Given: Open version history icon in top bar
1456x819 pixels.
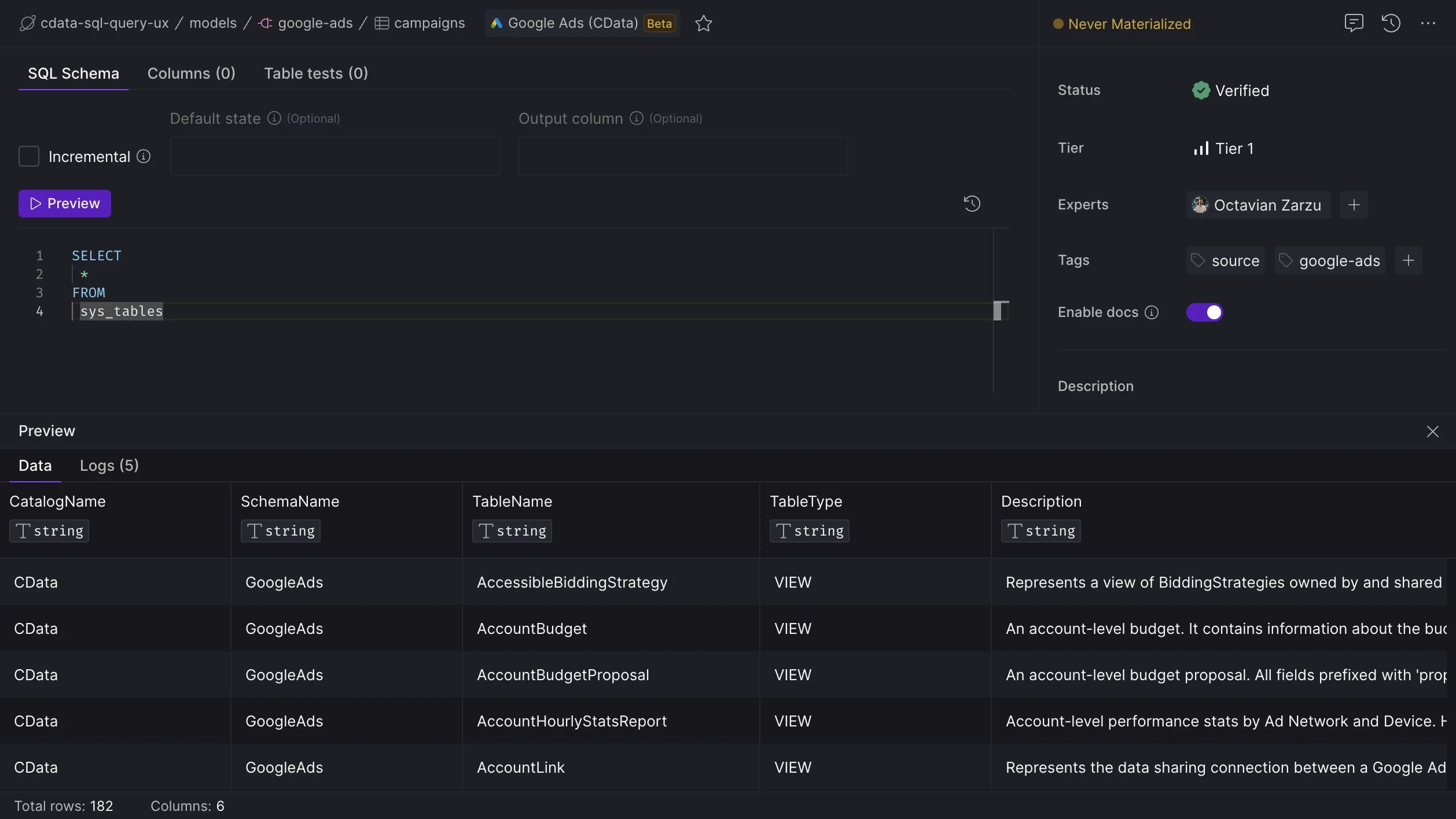Looking at the screenshot, I should [1391, 23].
